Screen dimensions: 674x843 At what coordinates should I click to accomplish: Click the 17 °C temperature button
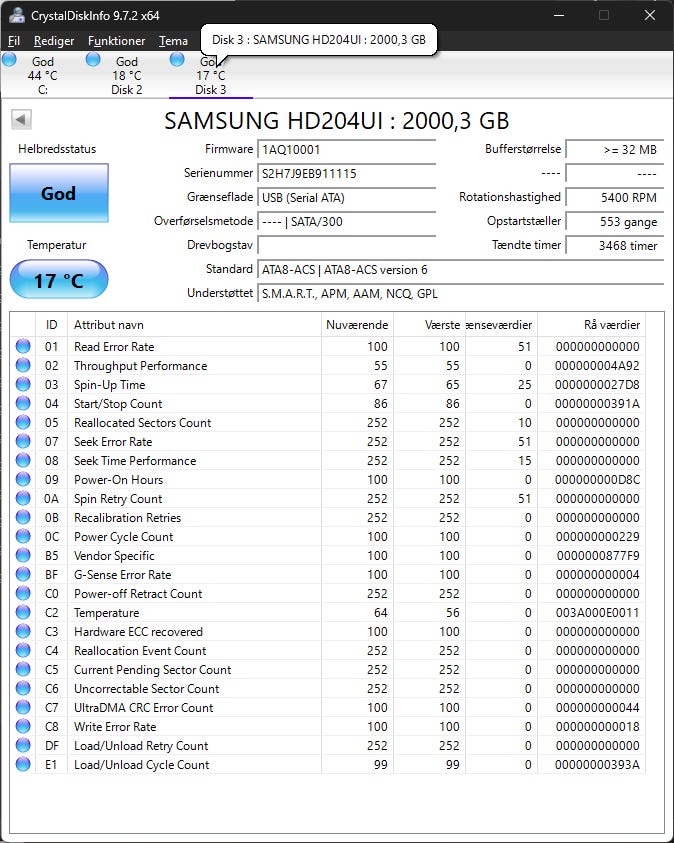(59, 279)
